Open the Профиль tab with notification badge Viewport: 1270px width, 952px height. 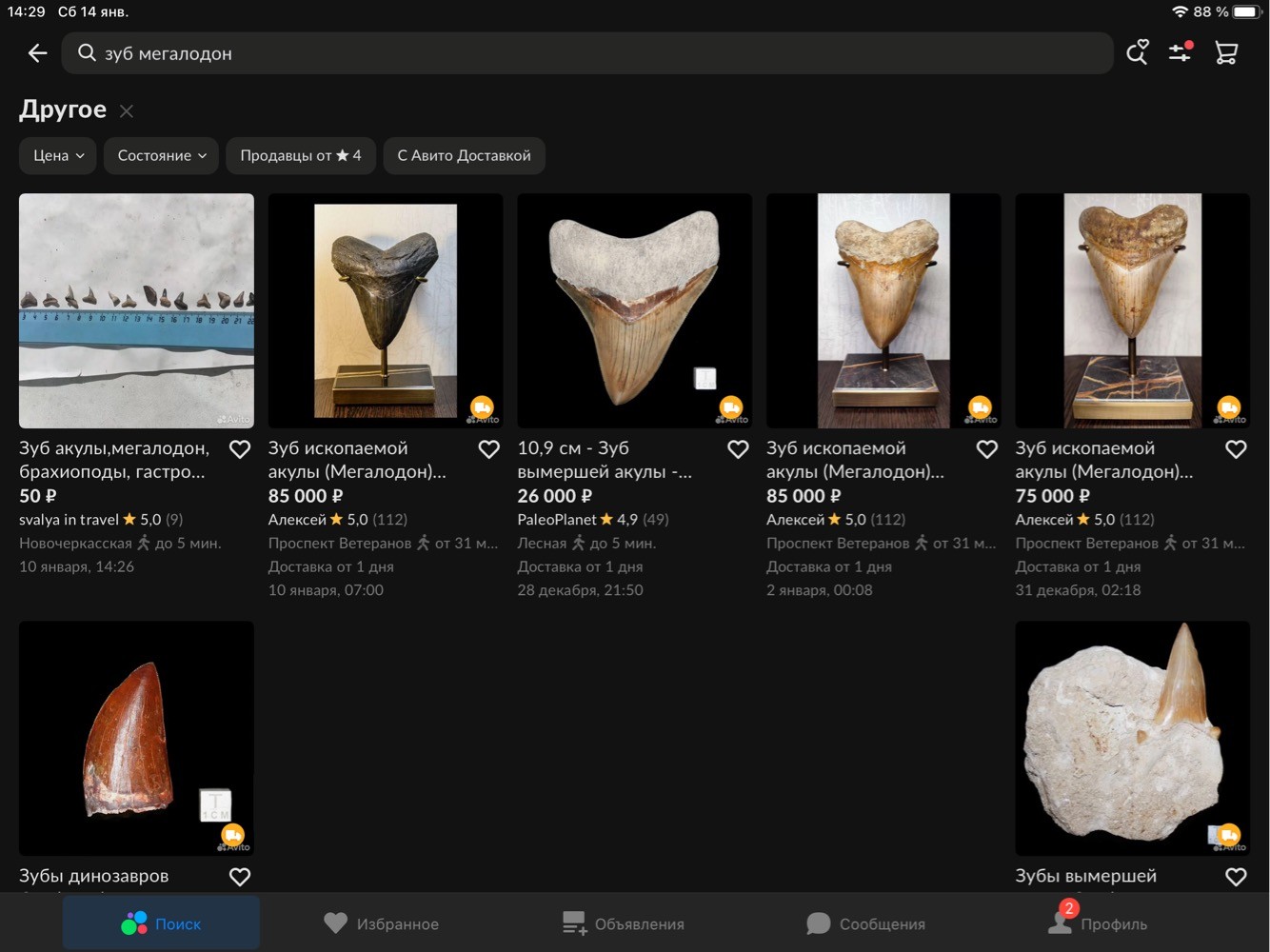1098,922
